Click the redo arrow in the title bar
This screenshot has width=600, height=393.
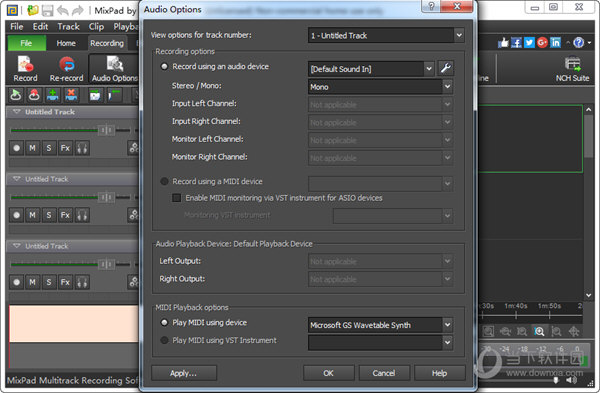point(78,10)
